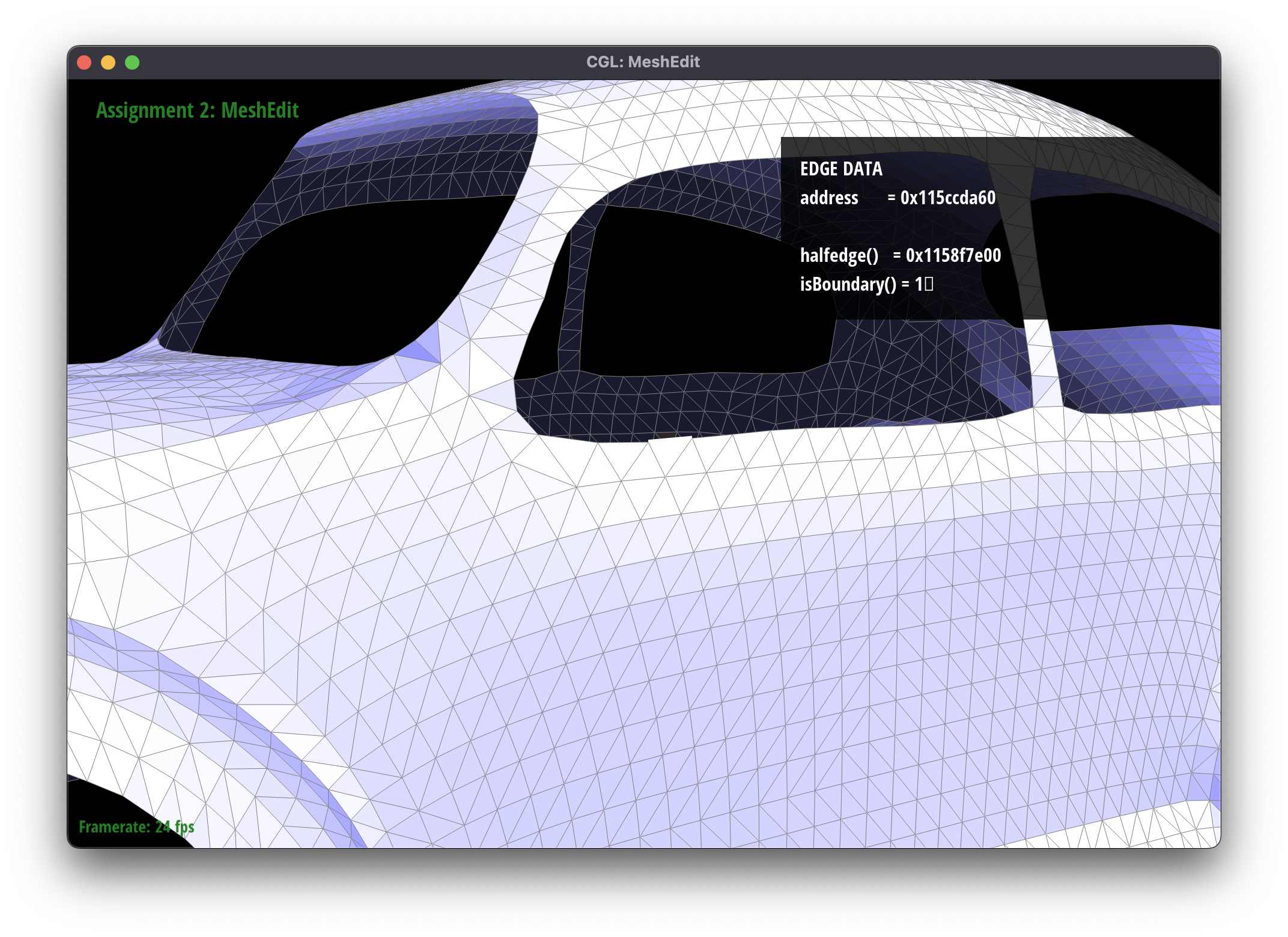Click the 'Framerate: 24 fps' readout
The height and width of the screenshot is (937, 1288).
click(x=136, y=827)
